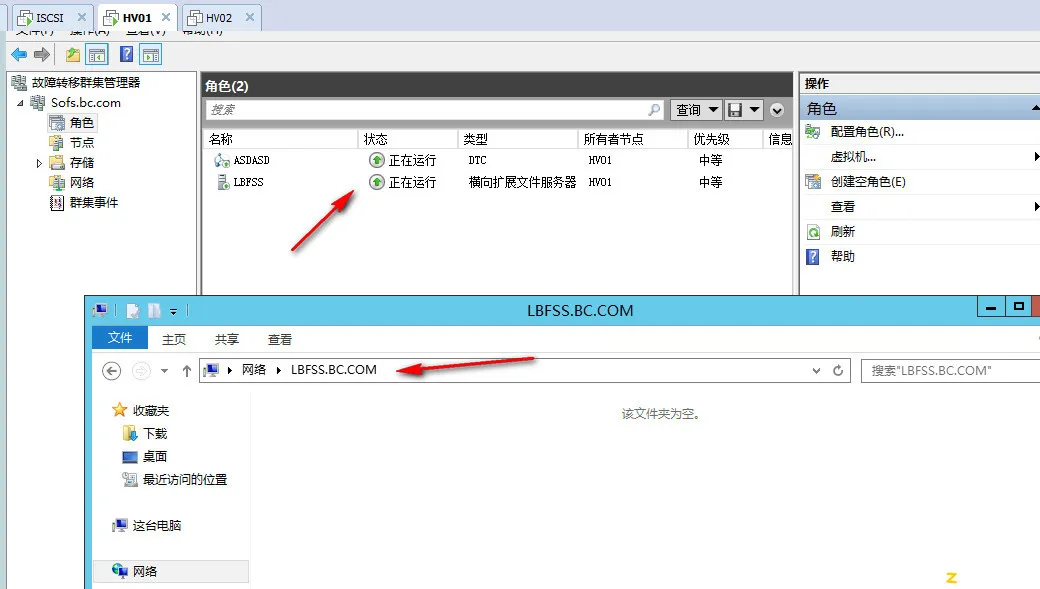Open the 查询 dropdown
The height and width of the screenshot is (589, 1040).
[x=696, y=109]
